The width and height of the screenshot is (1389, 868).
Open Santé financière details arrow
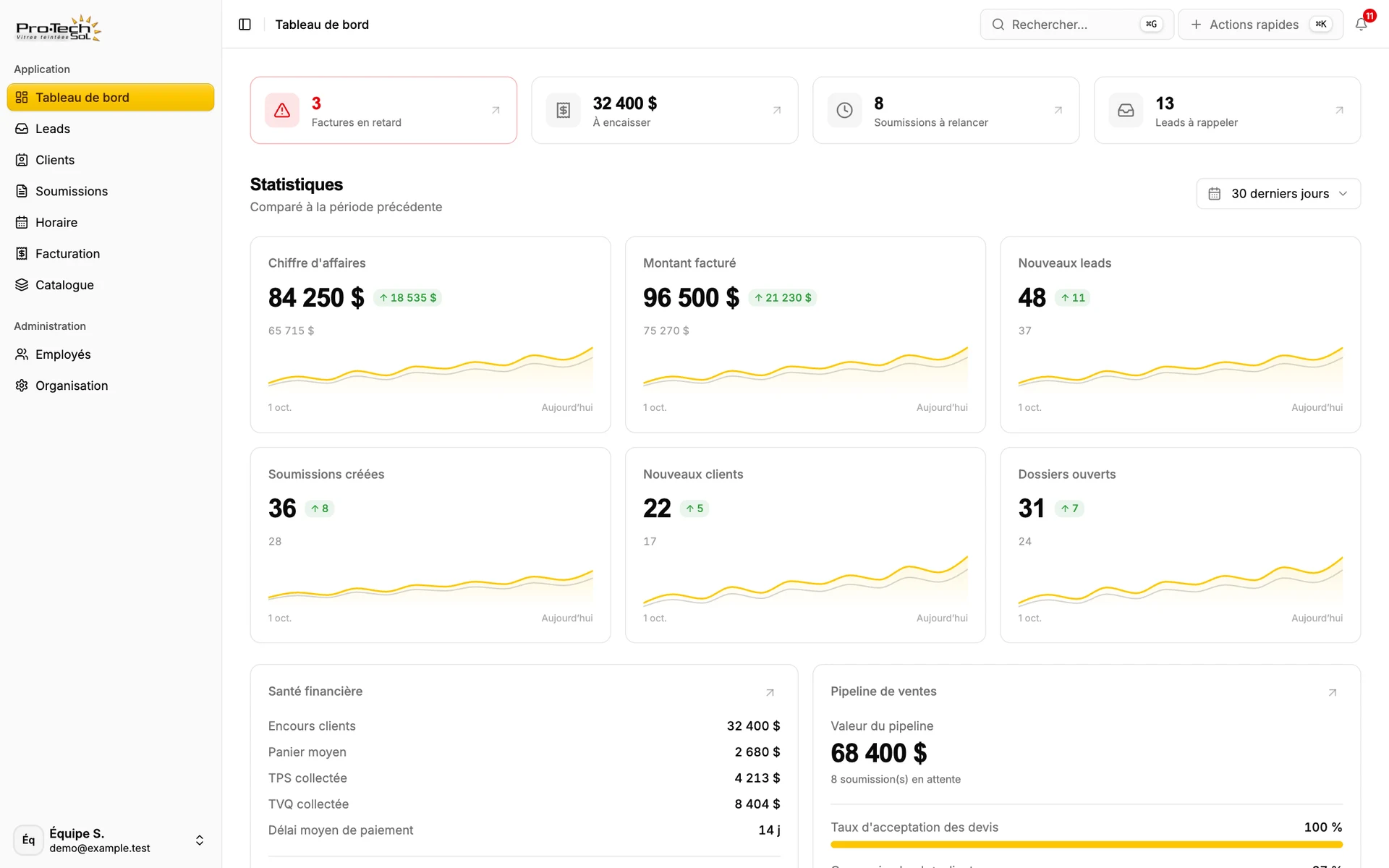point(770,692)
